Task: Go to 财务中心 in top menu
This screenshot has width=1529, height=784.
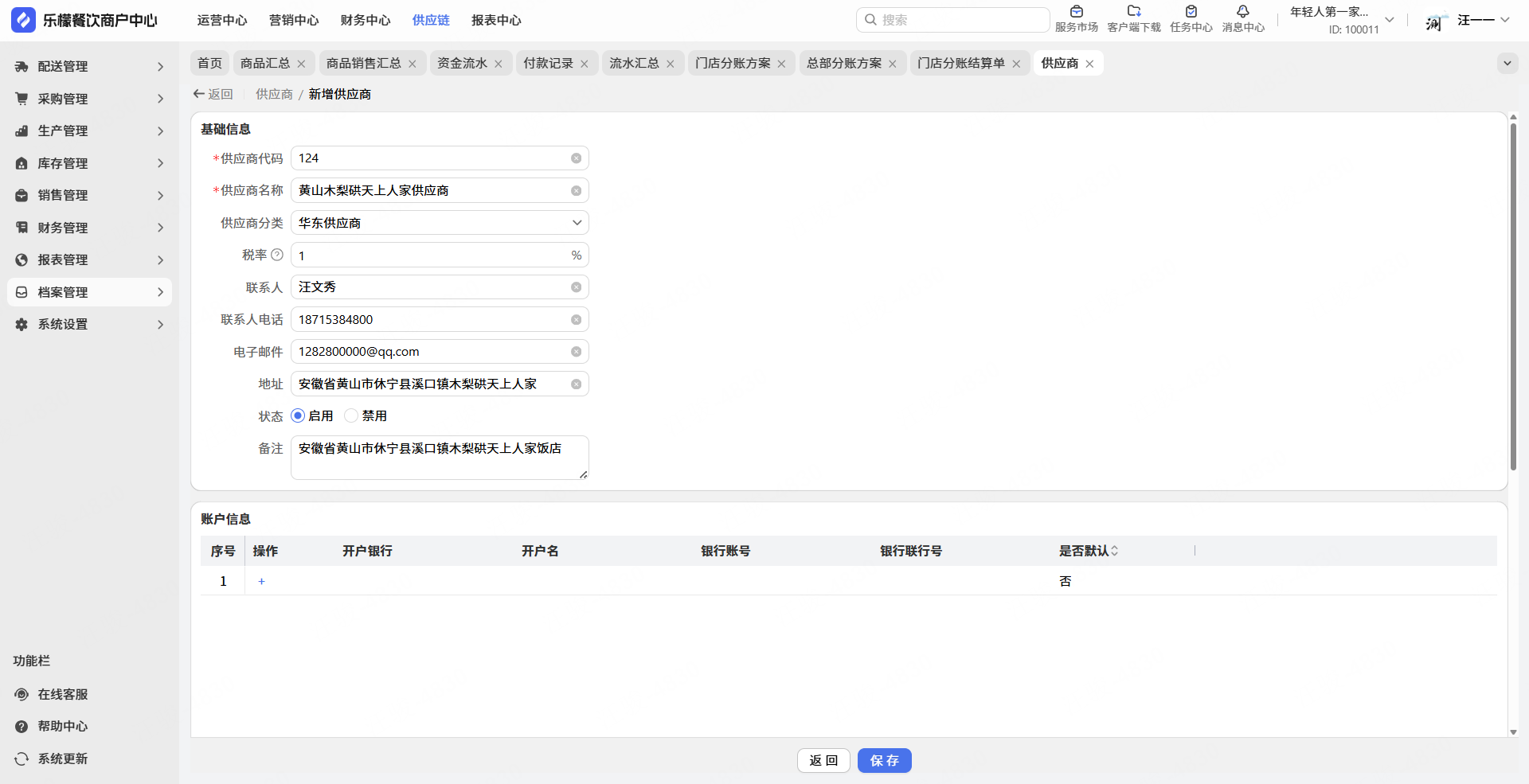Action: coord(366,21)
